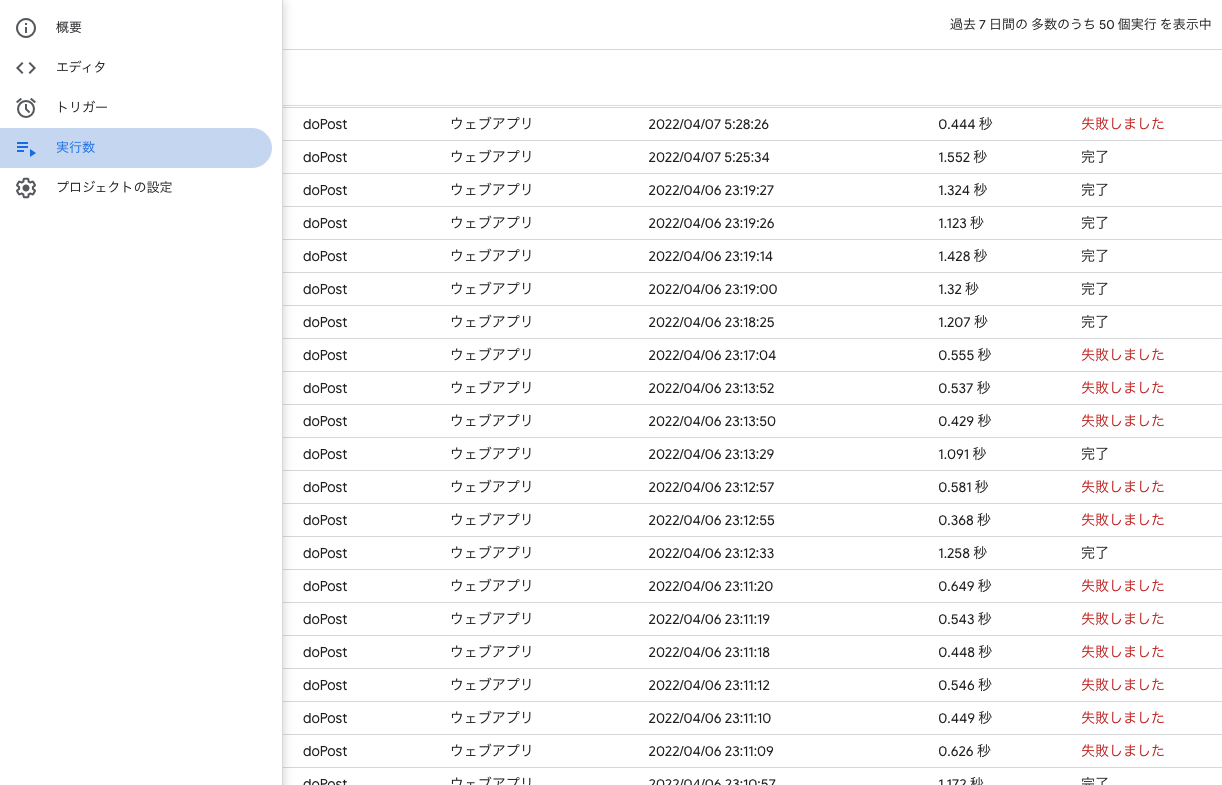Viewport: 1222px width, 785px height.
Task: Select the timestamp 2022/04/06 23:19:27
Action: (711, 190)
